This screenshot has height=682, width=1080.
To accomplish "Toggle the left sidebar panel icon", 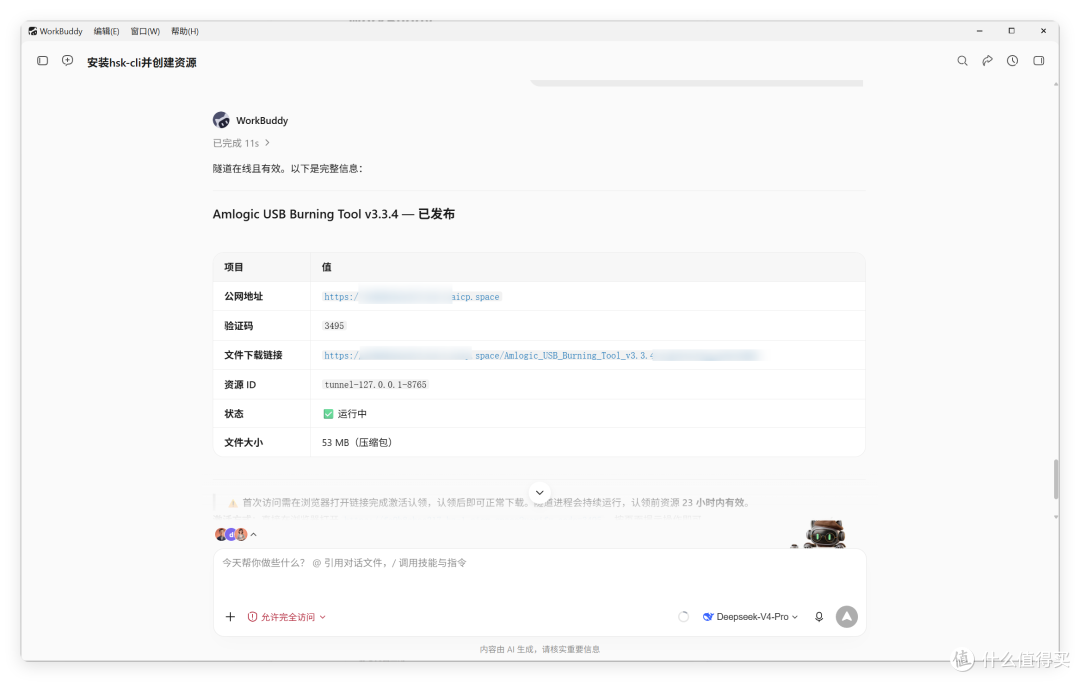I will coord(43,61).
